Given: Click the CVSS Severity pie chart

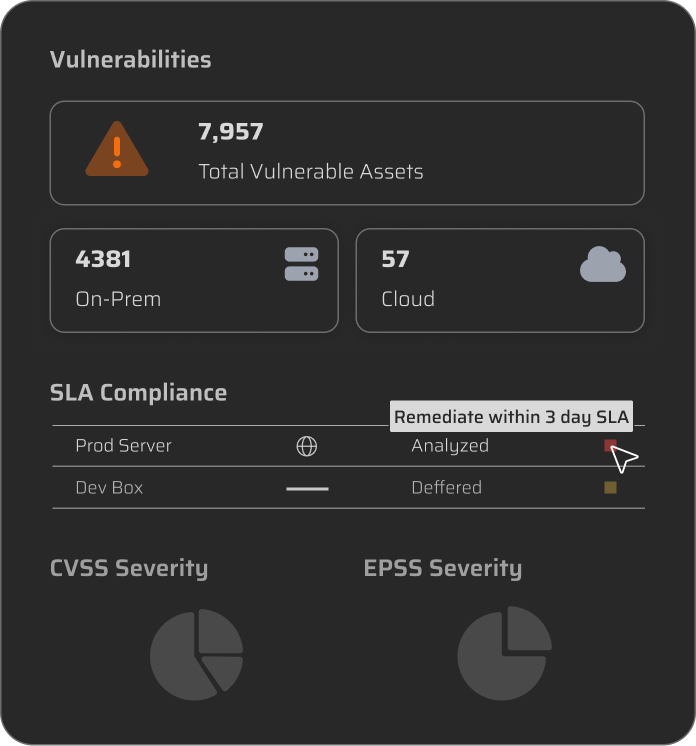Looking at the screenshot, I should click(197, 653).
